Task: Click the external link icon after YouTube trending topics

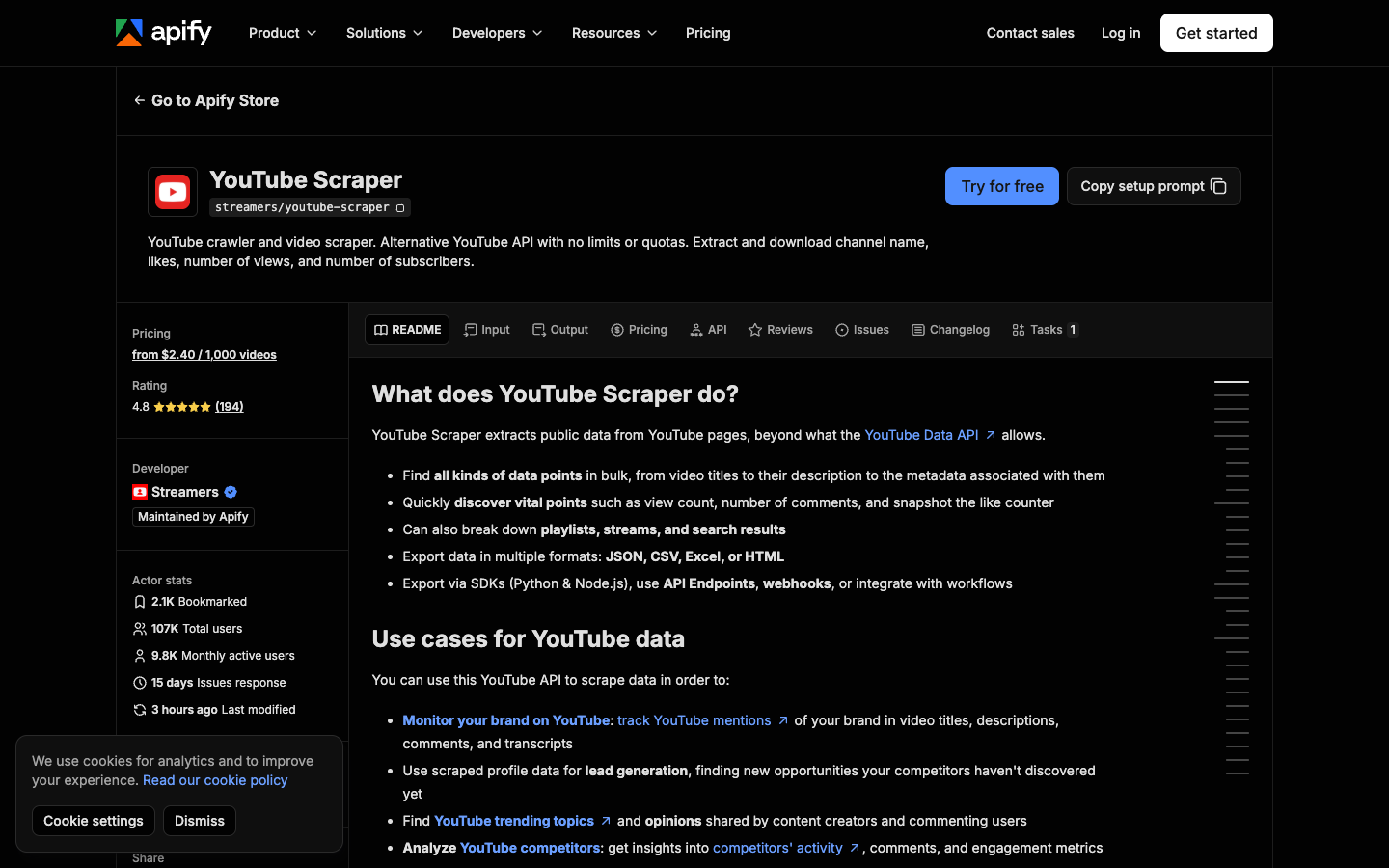Action: coord(606,821)
